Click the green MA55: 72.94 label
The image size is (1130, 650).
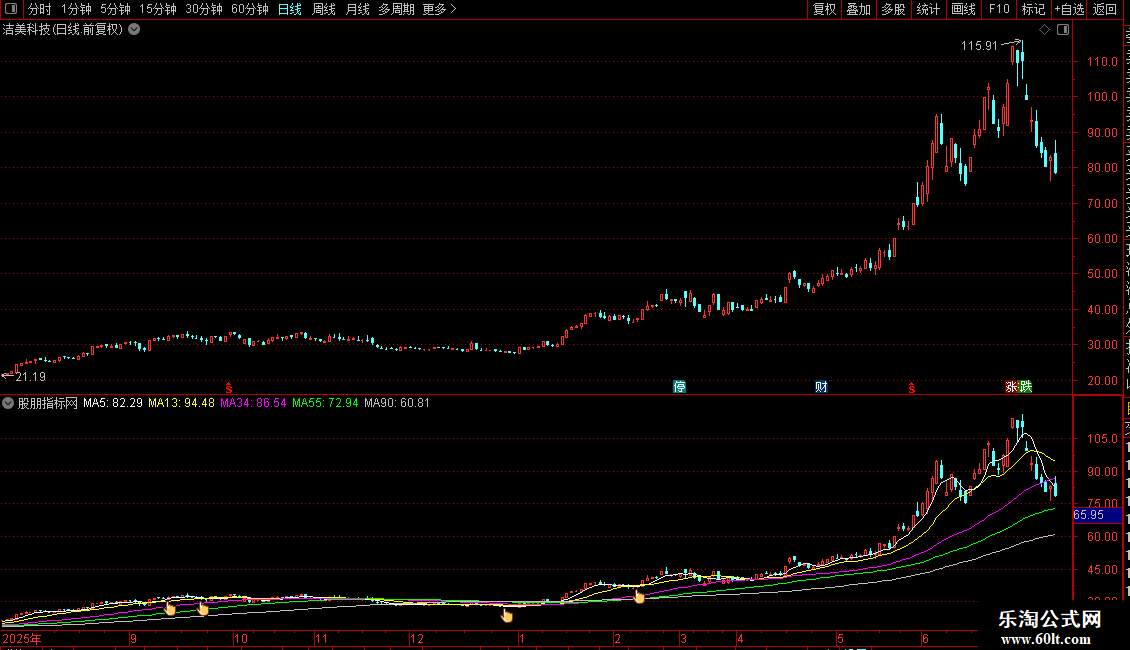tap(325, 403)
